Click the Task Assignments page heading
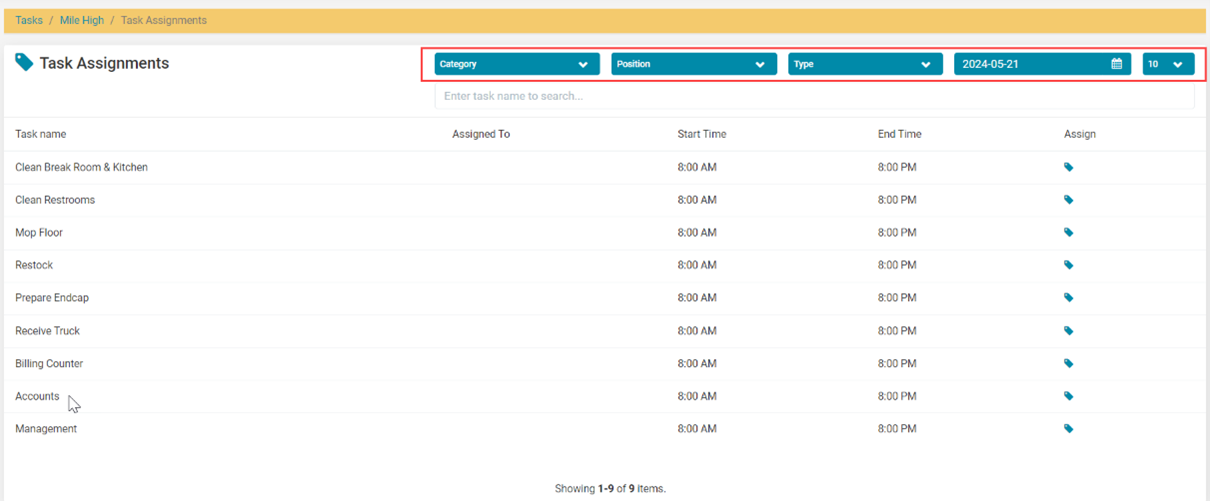Image resolution: width=1210 pixels, height=501 pixels. 104,63
